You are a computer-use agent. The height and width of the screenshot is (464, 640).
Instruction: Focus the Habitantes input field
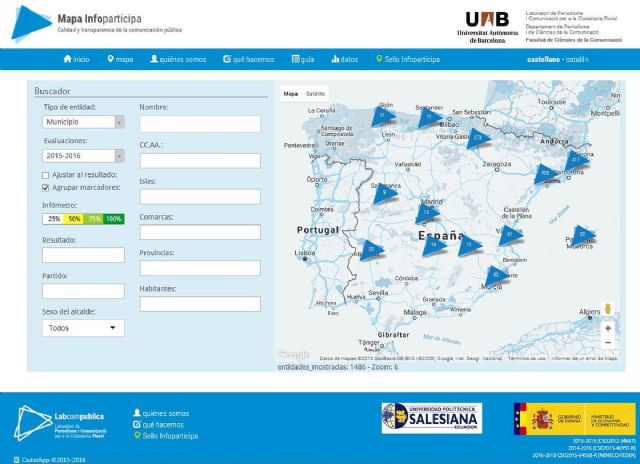click(200, 304)
